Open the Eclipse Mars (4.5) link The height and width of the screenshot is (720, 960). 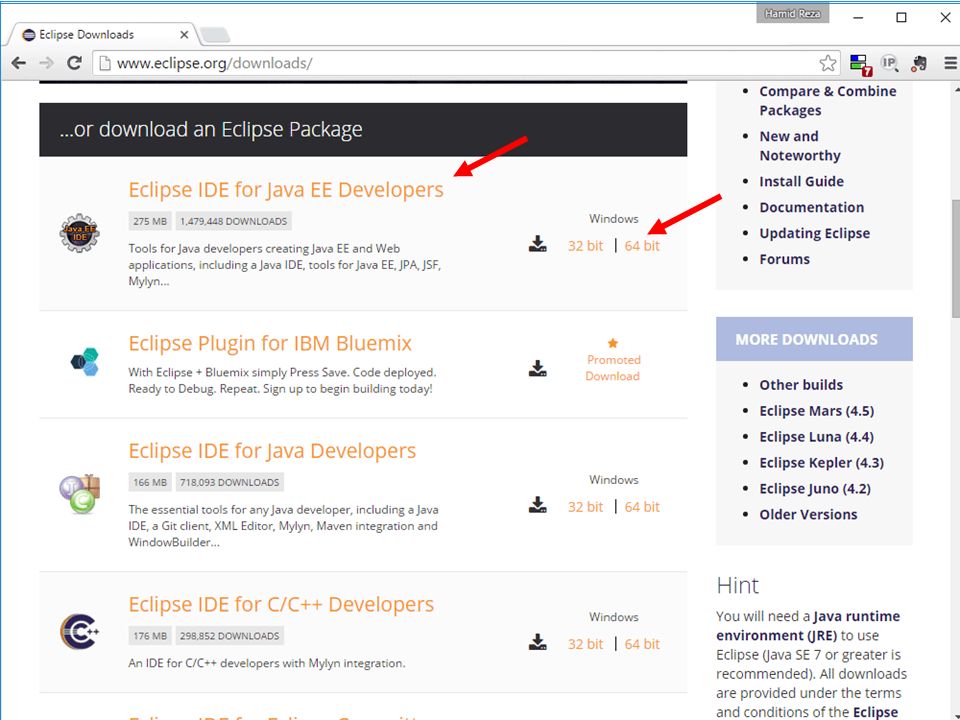(817, 411)
